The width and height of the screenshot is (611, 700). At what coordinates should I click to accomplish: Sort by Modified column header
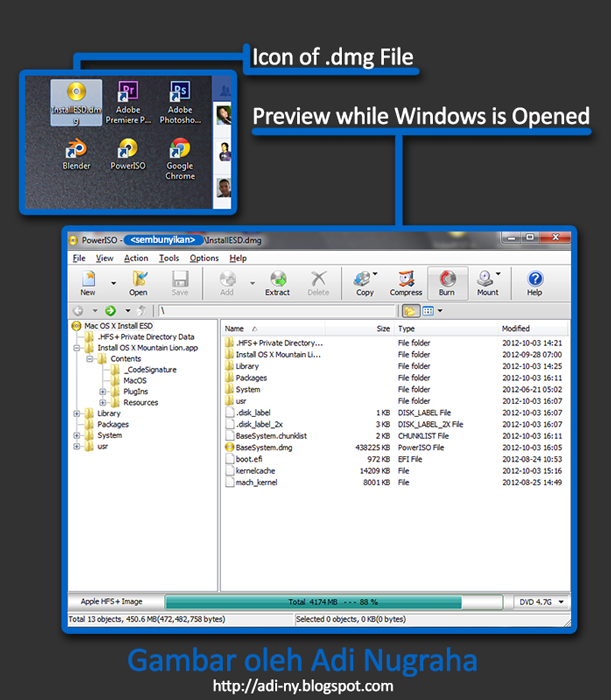(533, 329)
